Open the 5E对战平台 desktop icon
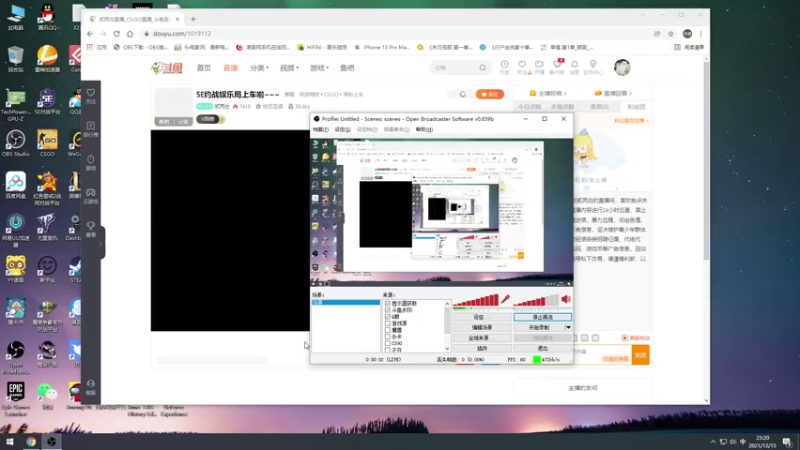 pos(47,101)
